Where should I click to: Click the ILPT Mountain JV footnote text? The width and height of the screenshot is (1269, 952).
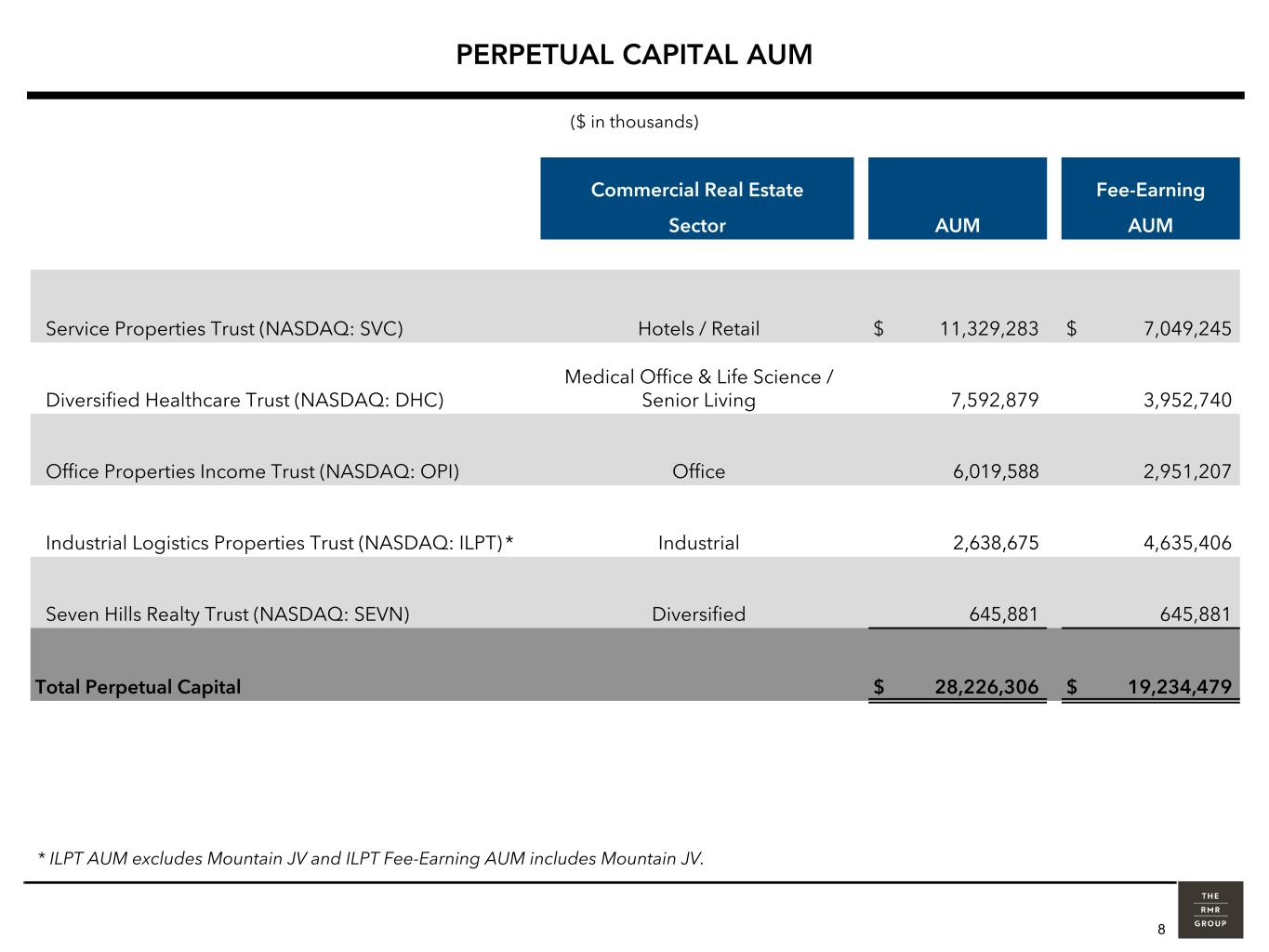[x=370, y=858]
